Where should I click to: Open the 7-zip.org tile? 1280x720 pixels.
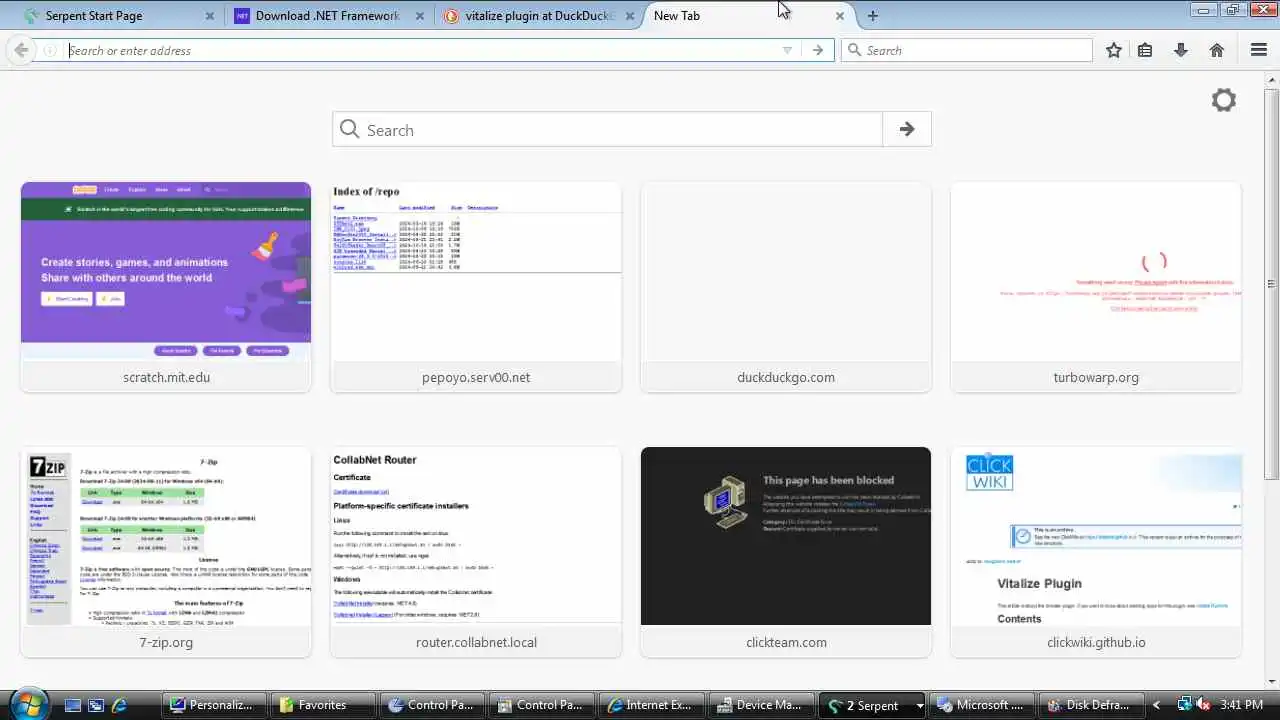pos(166,552)
